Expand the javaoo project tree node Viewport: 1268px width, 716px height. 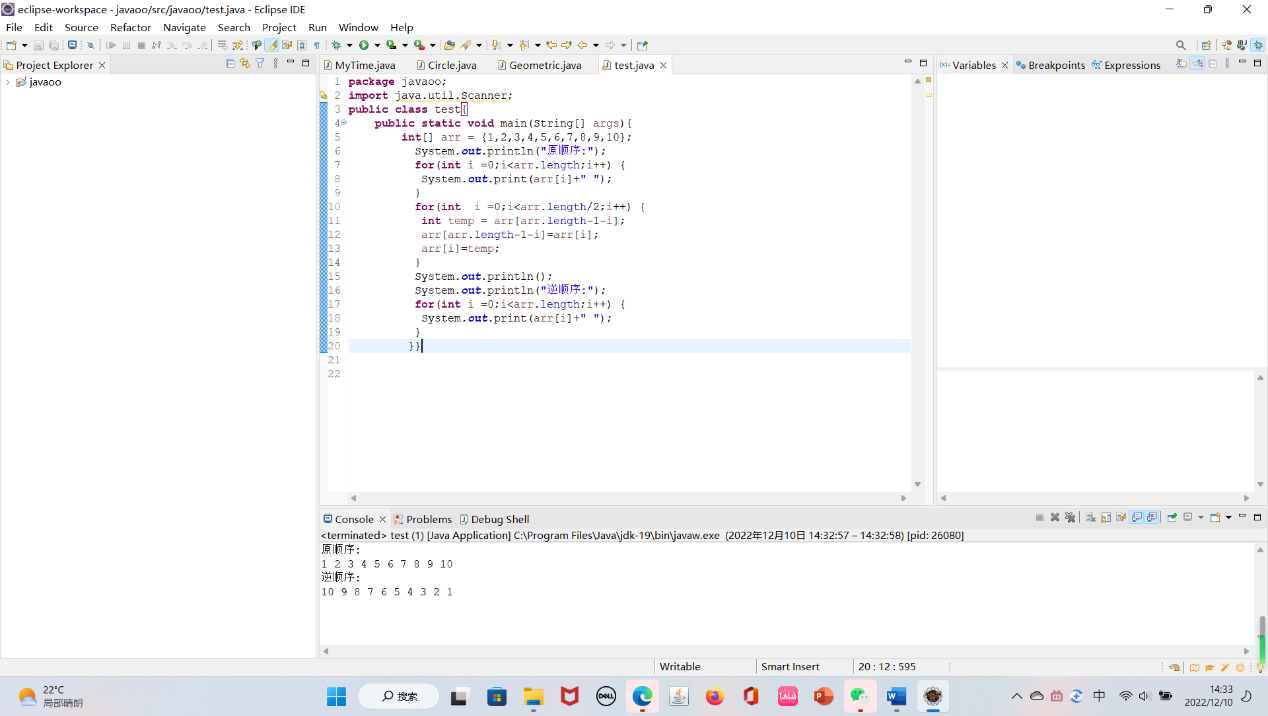[8, 82]
